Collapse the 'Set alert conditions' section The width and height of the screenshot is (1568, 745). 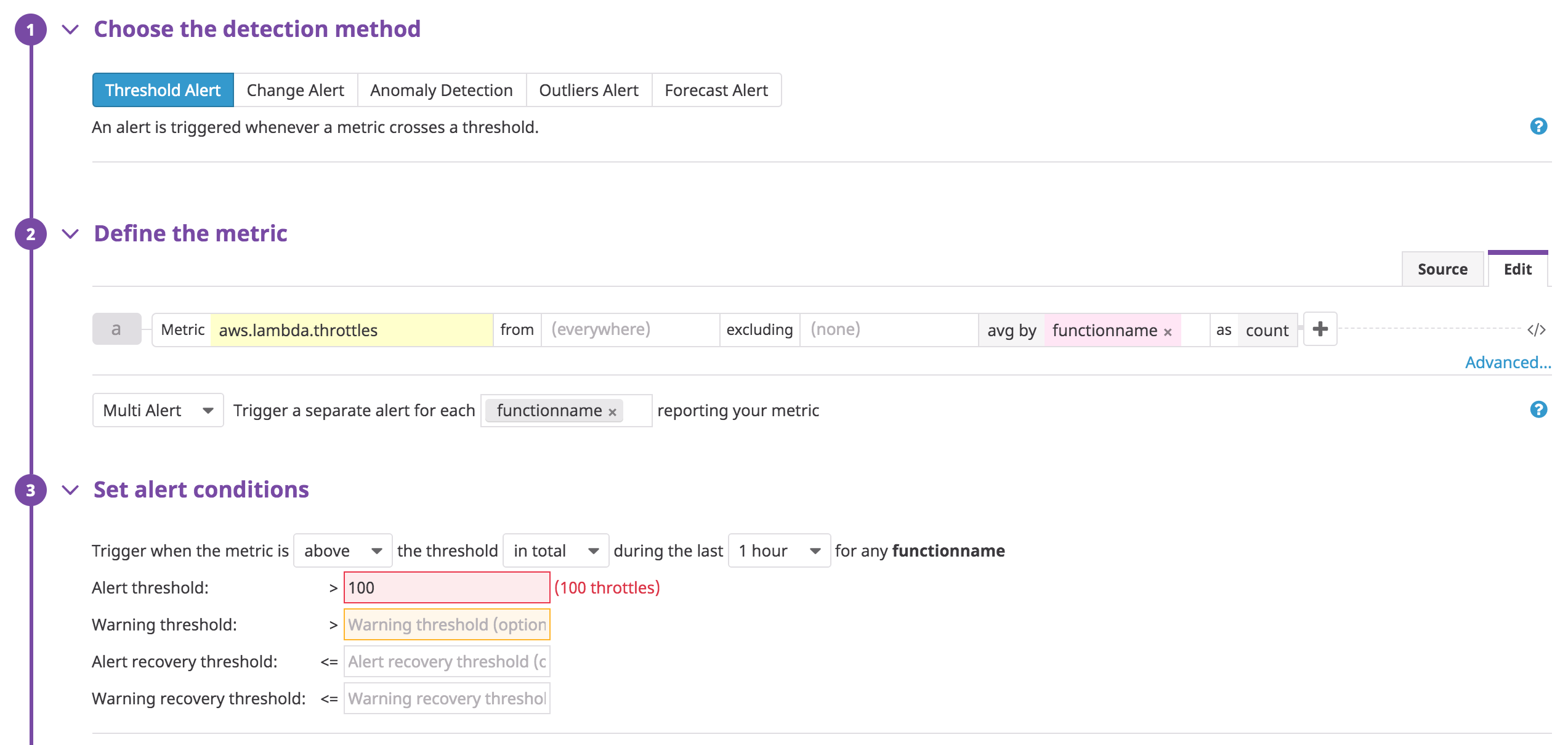coord(70,489)
